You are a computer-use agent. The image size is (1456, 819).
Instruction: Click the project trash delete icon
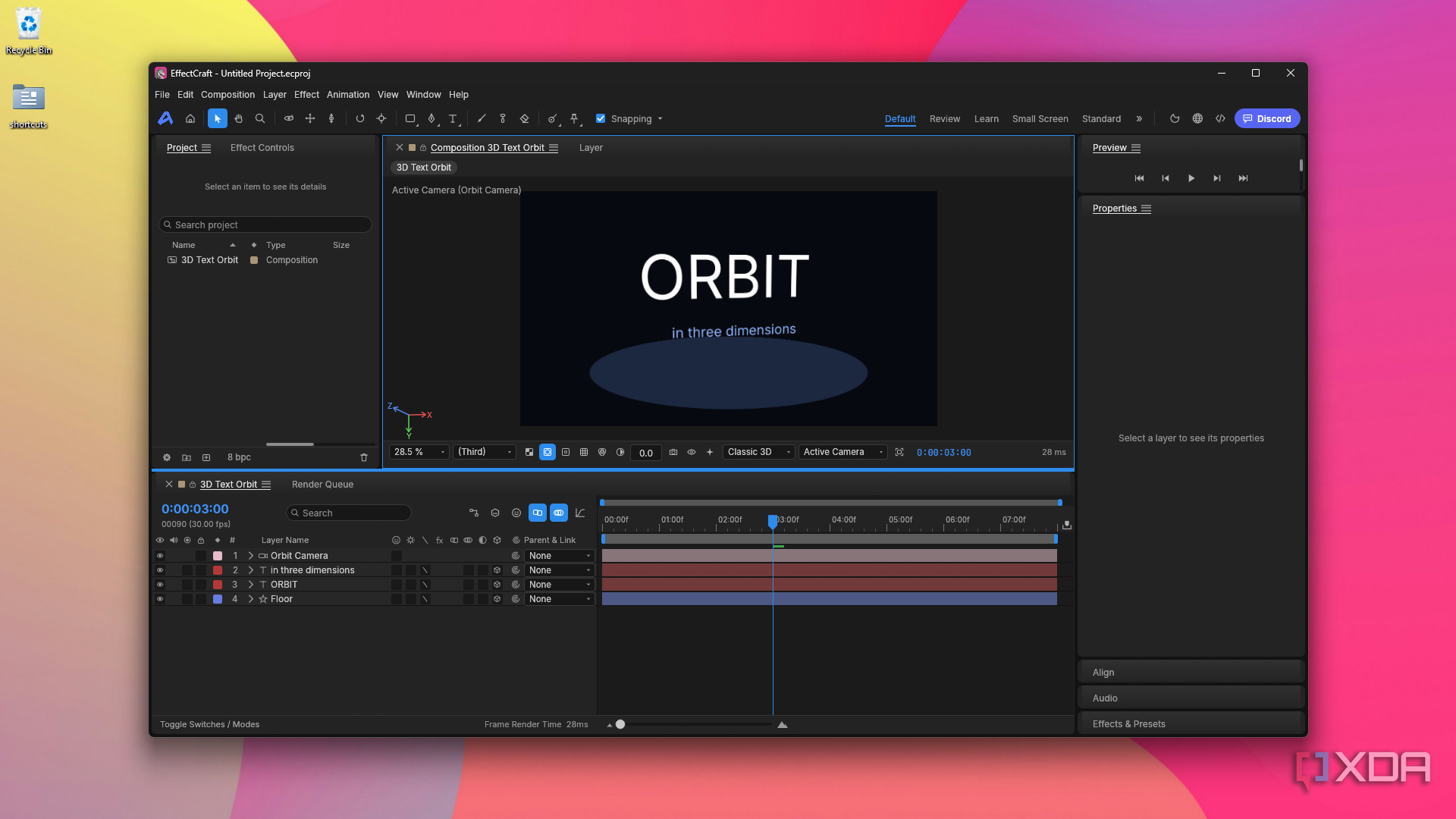[364, 457]
